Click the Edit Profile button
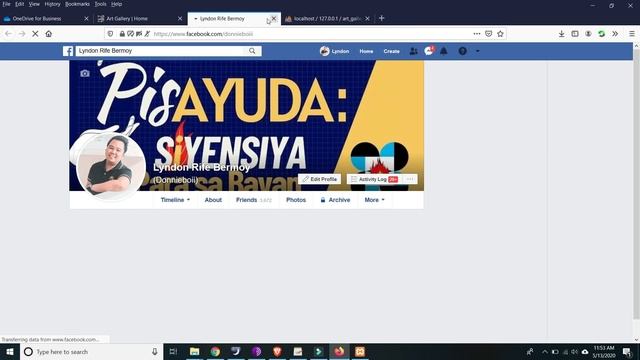The height and width of the screenshot is (360, 640). [x=320, y=179]
